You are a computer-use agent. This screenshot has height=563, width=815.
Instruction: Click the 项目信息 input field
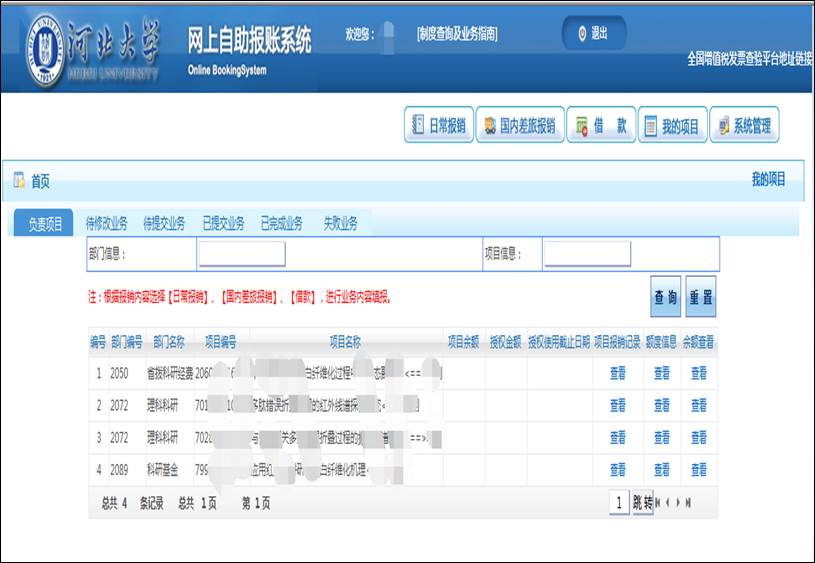pyautogui.click(x=586, y=254)
